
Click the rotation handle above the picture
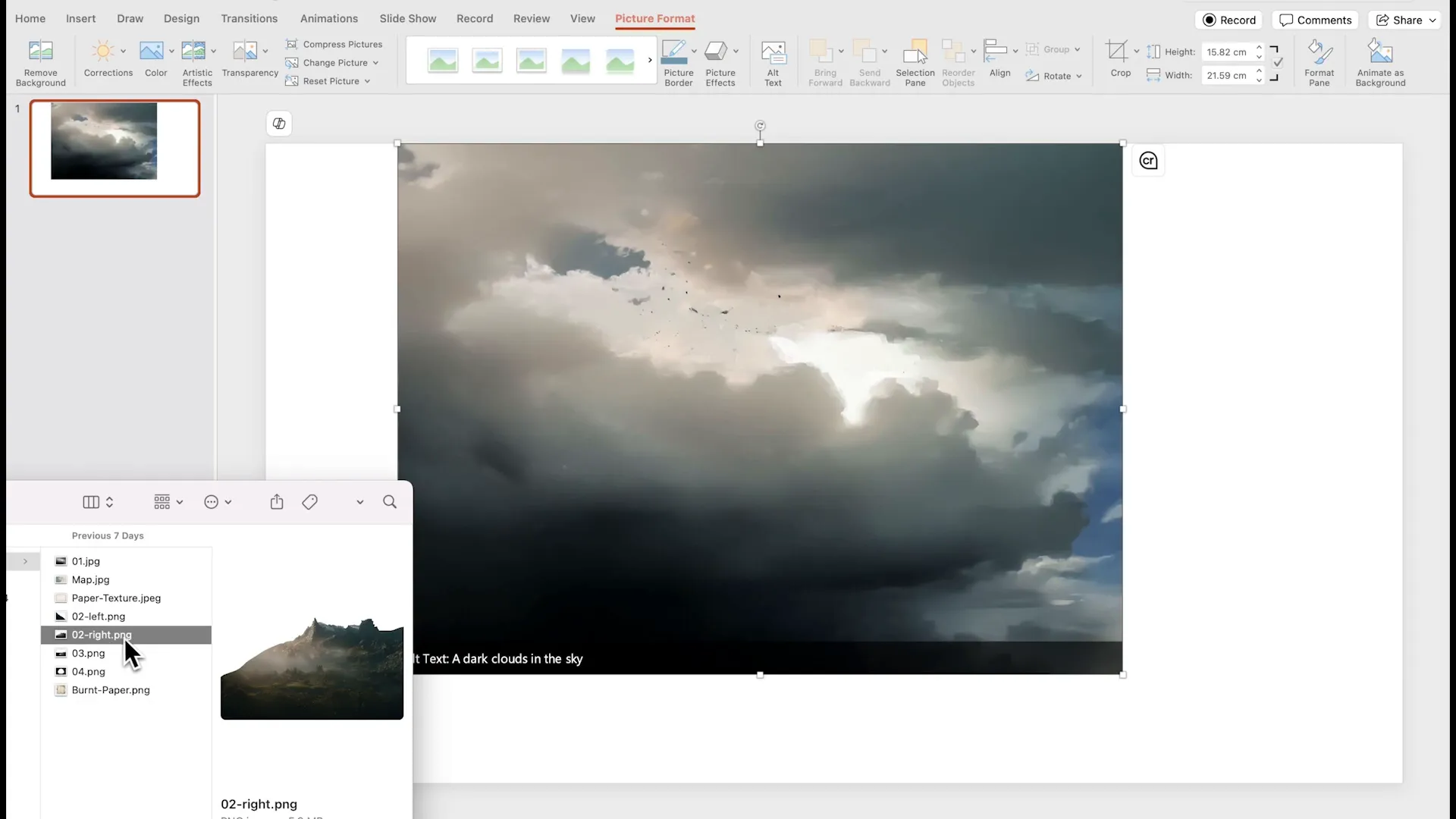760,126
